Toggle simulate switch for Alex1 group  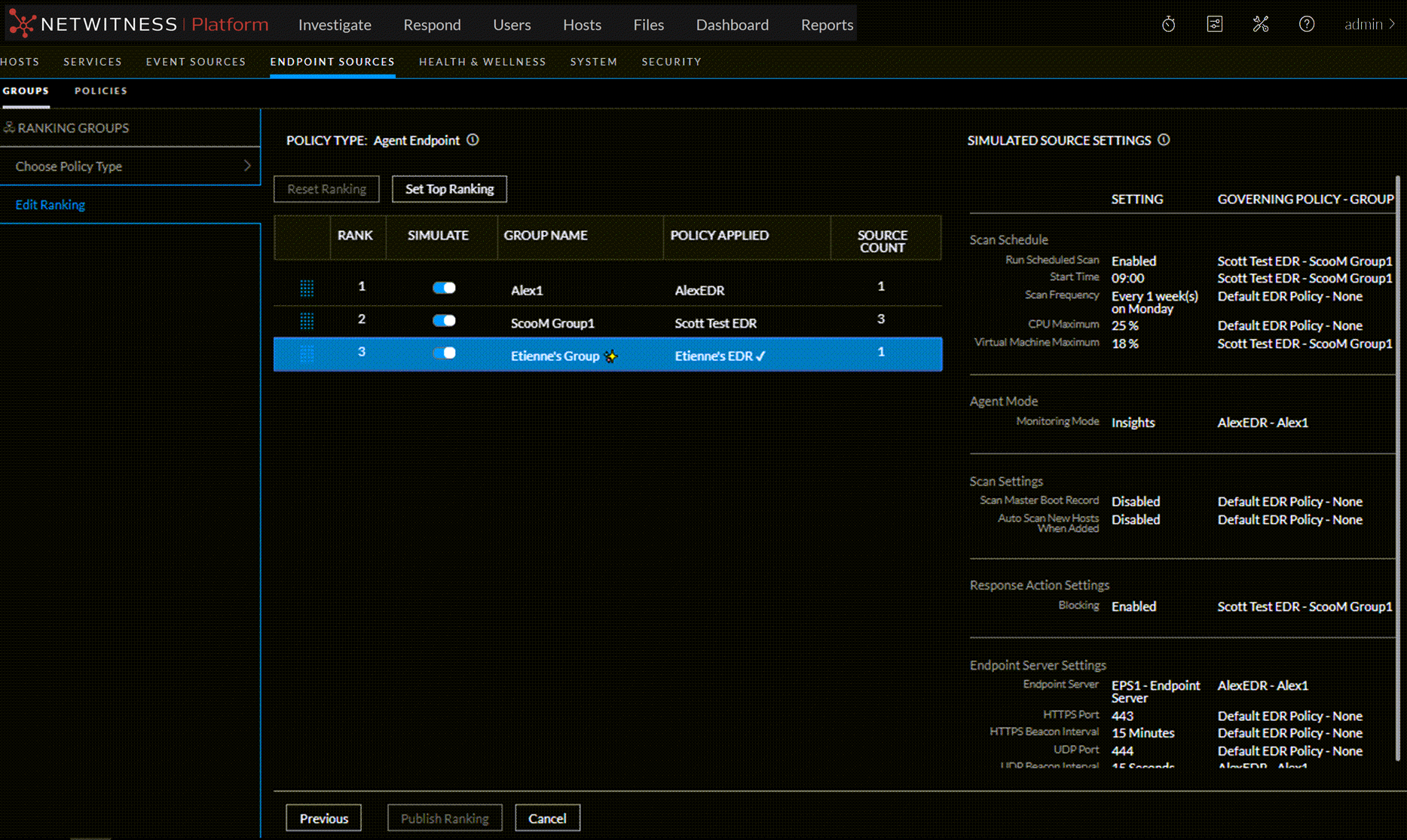[444, 288]
